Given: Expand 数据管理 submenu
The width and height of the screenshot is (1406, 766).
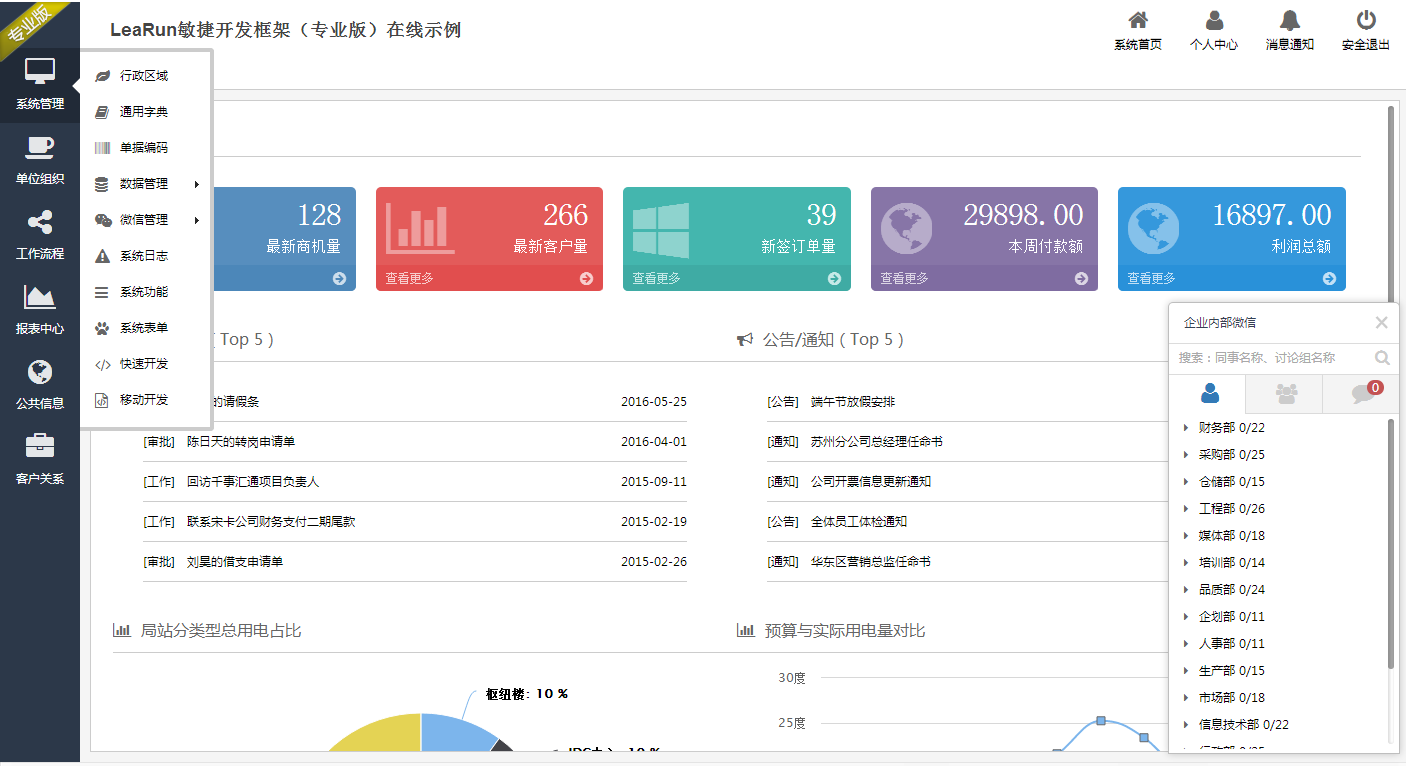Looking at the screenshot, I should pyautogui.click(x=146, y=184).
